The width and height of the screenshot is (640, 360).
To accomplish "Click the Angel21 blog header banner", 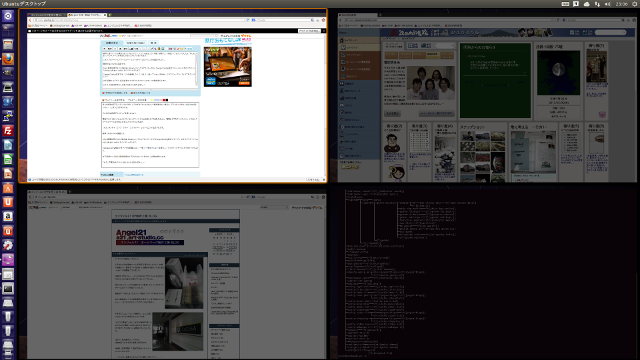I will pos(150,237).
